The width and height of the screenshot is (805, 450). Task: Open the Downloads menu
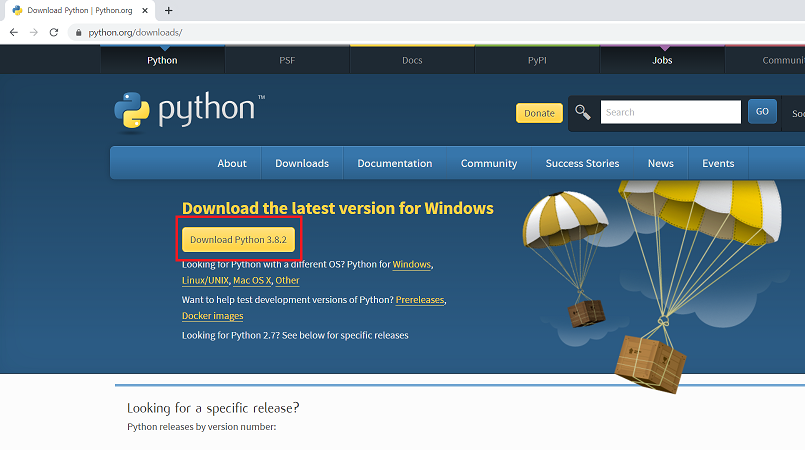pos(302,163)
